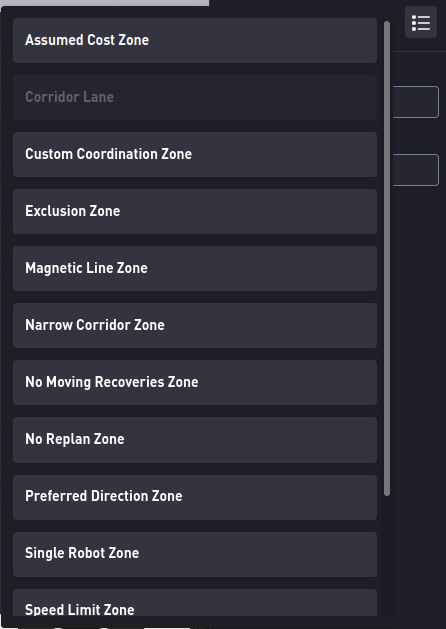This screenshot has width=446, height=629.
Task: Click scrollbar track below the thumb
Action: click(387, 556)
